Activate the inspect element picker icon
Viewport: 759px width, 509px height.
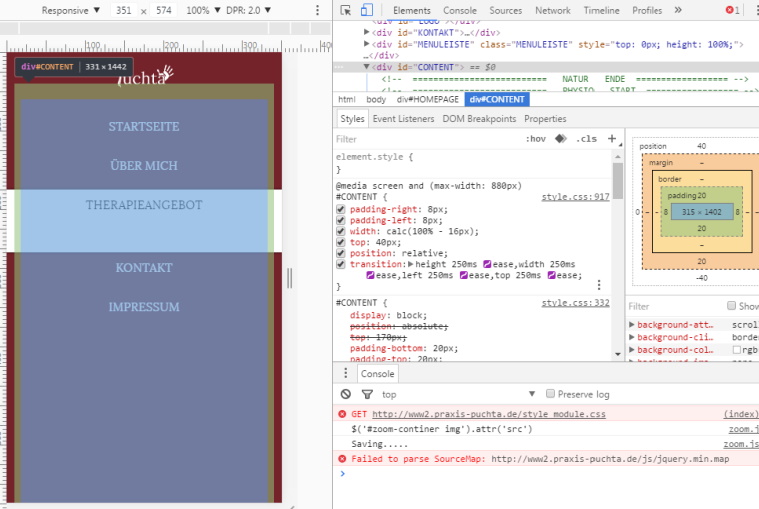pyautogui.click(x=346, y=10)
